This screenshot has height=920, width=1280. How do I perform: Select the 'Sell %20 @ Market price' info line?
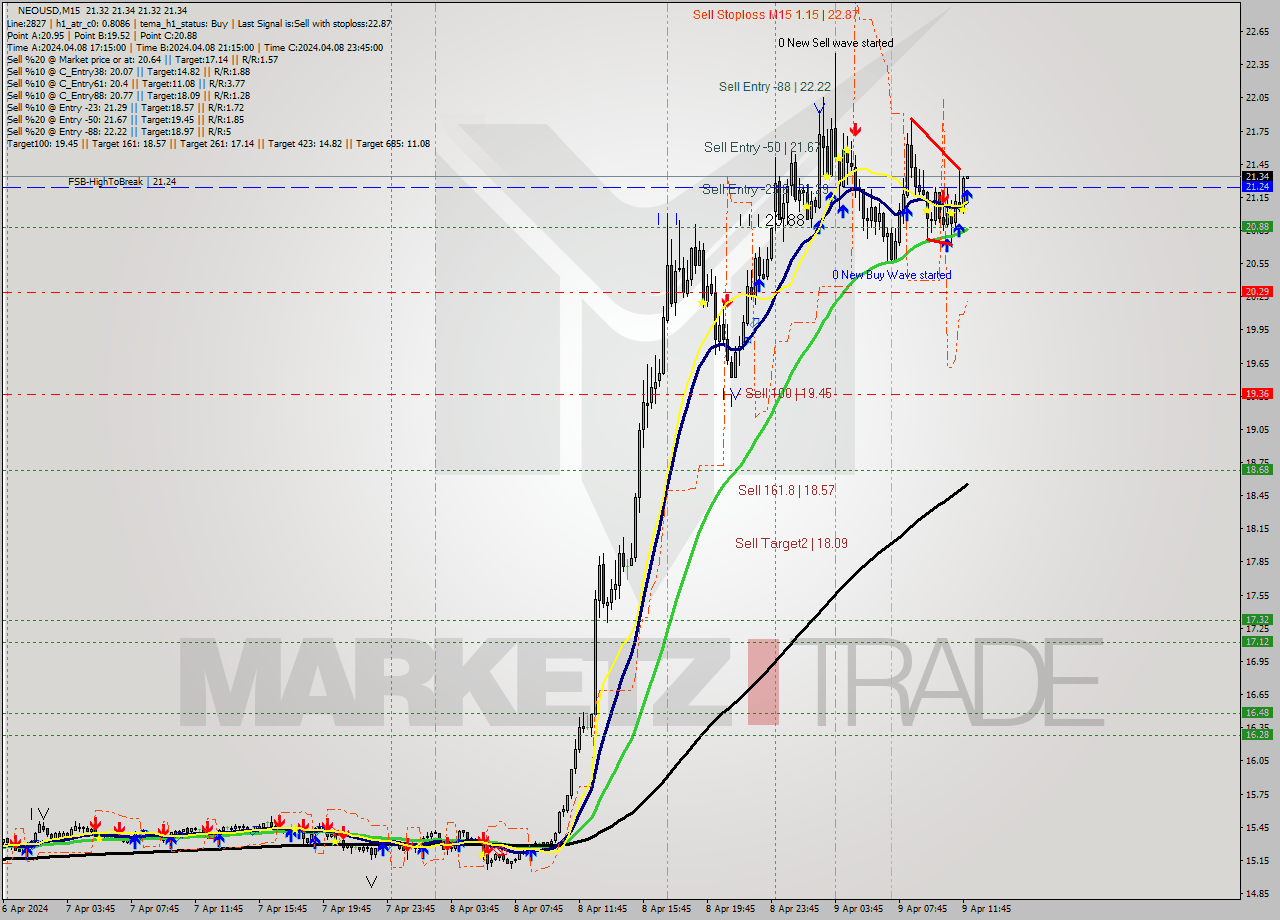(x=142, y=59)
